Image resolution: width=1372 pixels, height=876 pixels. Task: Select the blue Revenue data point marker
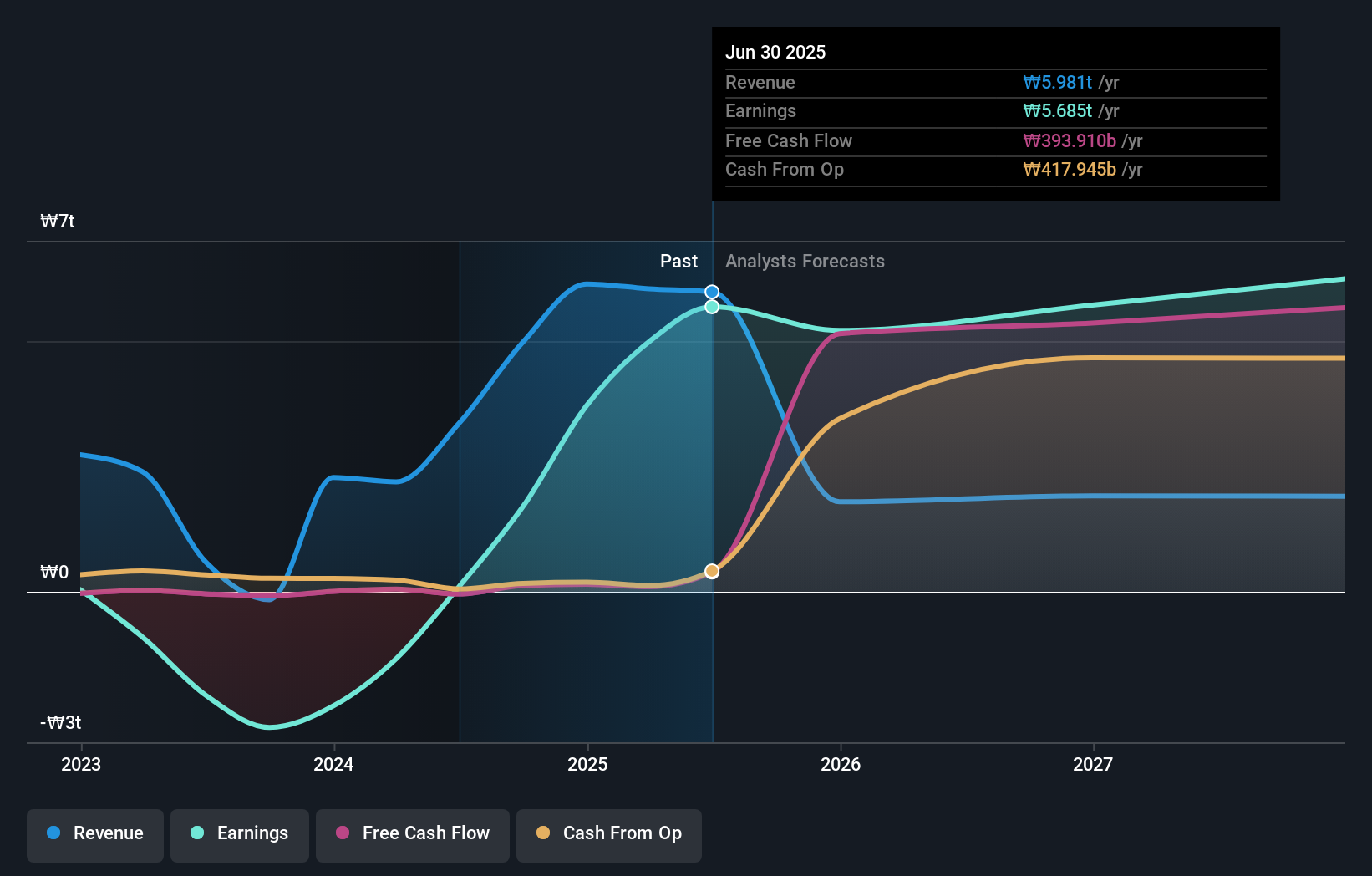(x=711, y=291)
